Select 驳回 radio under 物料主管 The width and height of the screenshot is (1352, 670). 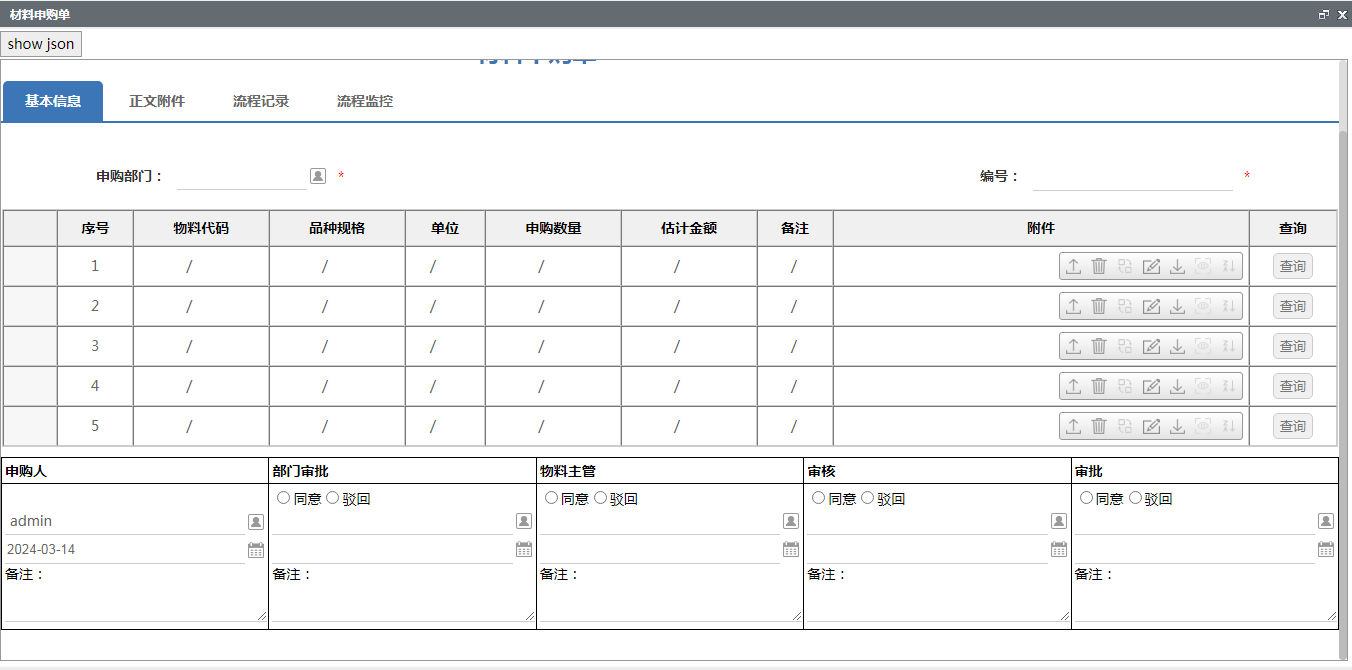pyautogui.click(x=601, y=498)
